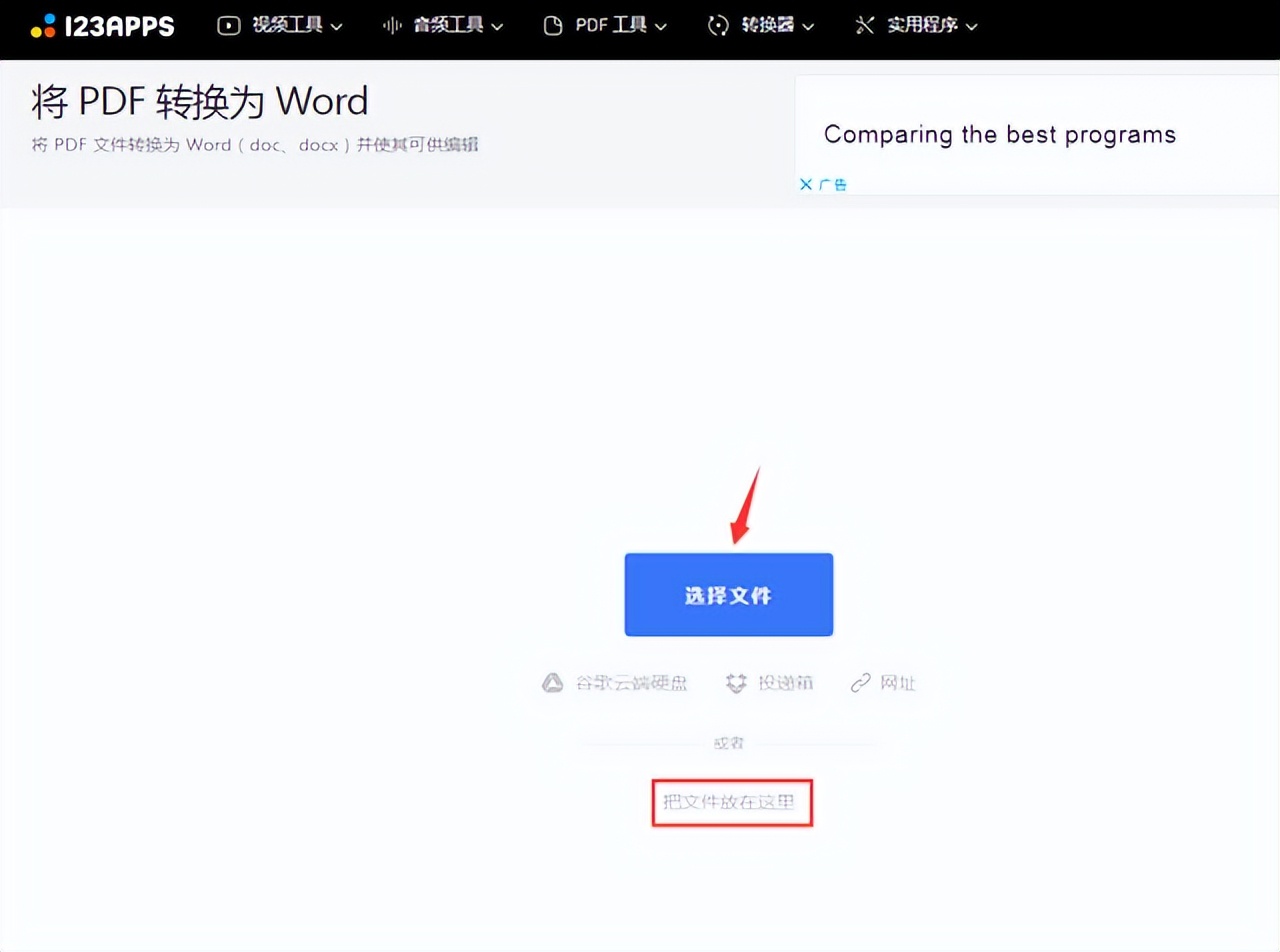
Task: Click the link chain icon
Action: click(x=861, y=683)
